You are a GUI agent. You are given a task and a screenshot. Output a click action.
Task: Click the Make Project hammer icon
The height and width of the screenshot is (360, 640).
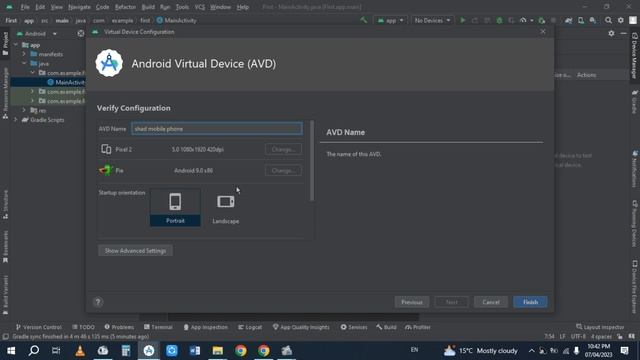pos(363,20)
